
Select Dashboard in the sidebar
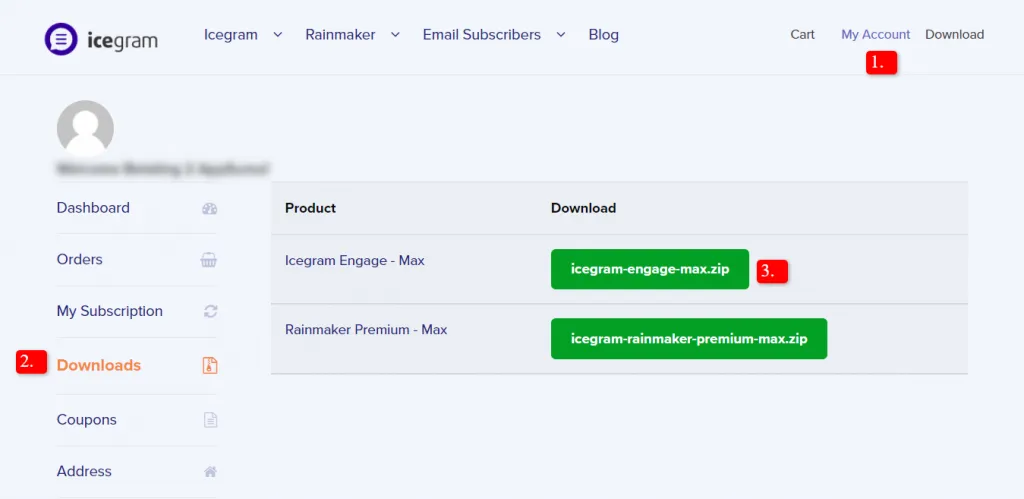click(93, 208)
